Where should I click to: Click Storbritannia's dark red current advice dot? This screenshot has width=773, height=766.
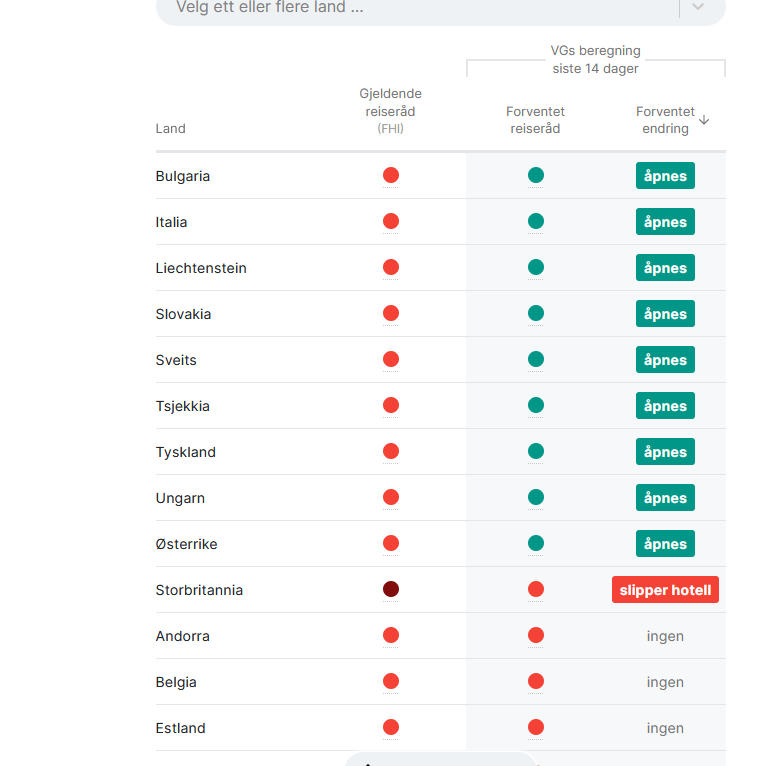click(x=391, y=590)
